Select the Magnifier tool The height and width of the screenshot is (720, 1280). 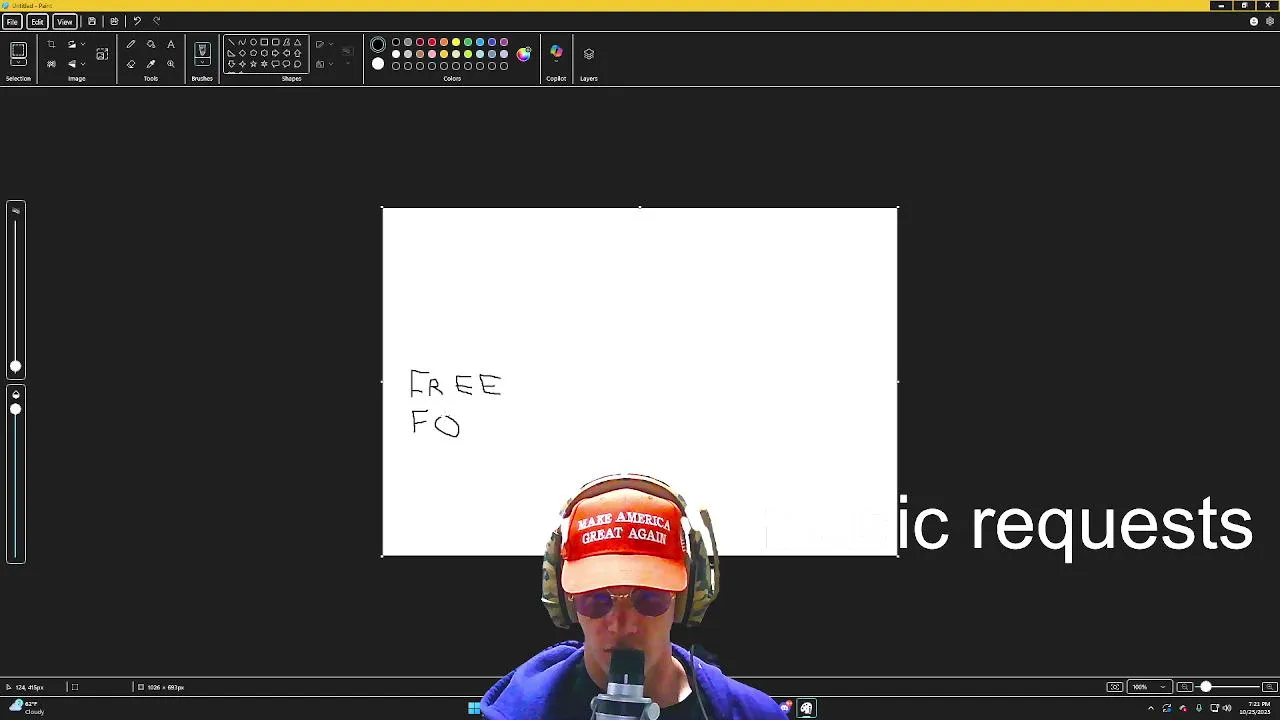[171, 64]
